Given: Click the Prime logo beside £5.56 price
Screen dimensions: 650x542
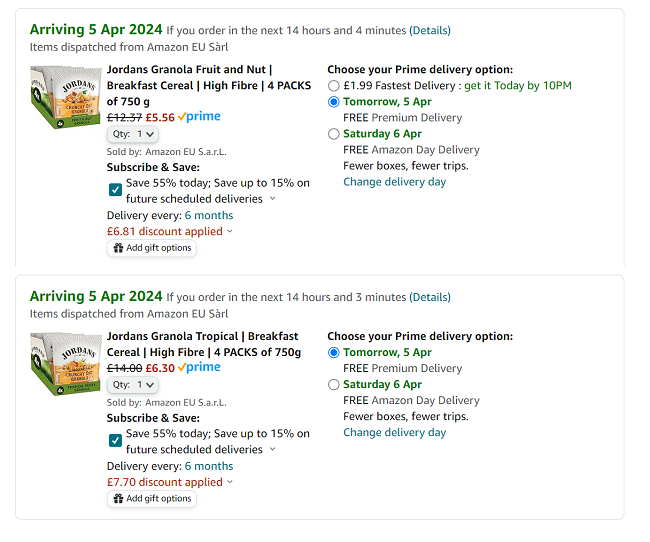Looking at the screenshot, I should pos(199,117).
